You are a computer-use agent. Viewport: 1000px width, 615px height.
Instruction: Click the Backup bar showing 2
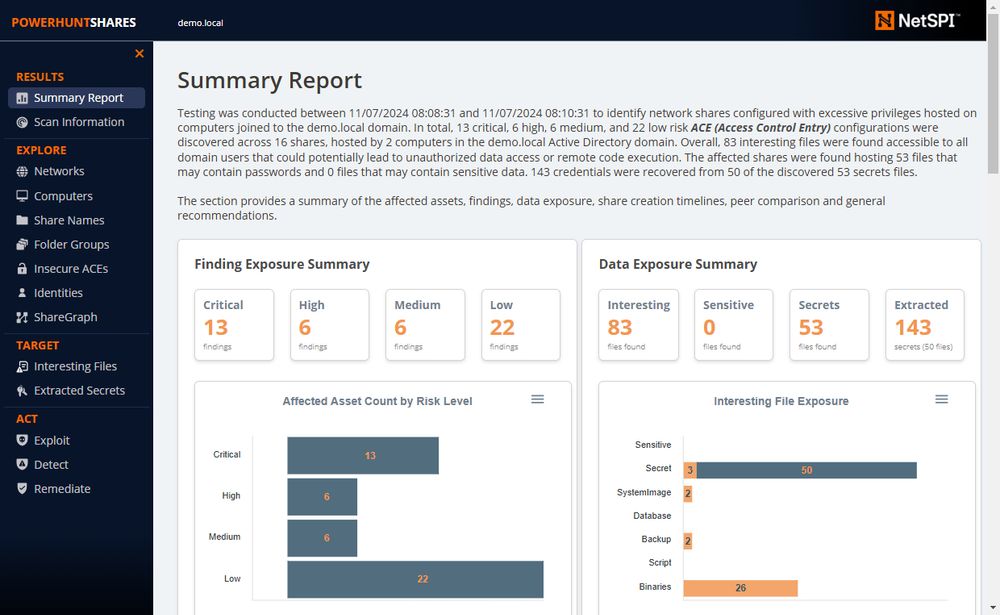(x=688, y=541)
